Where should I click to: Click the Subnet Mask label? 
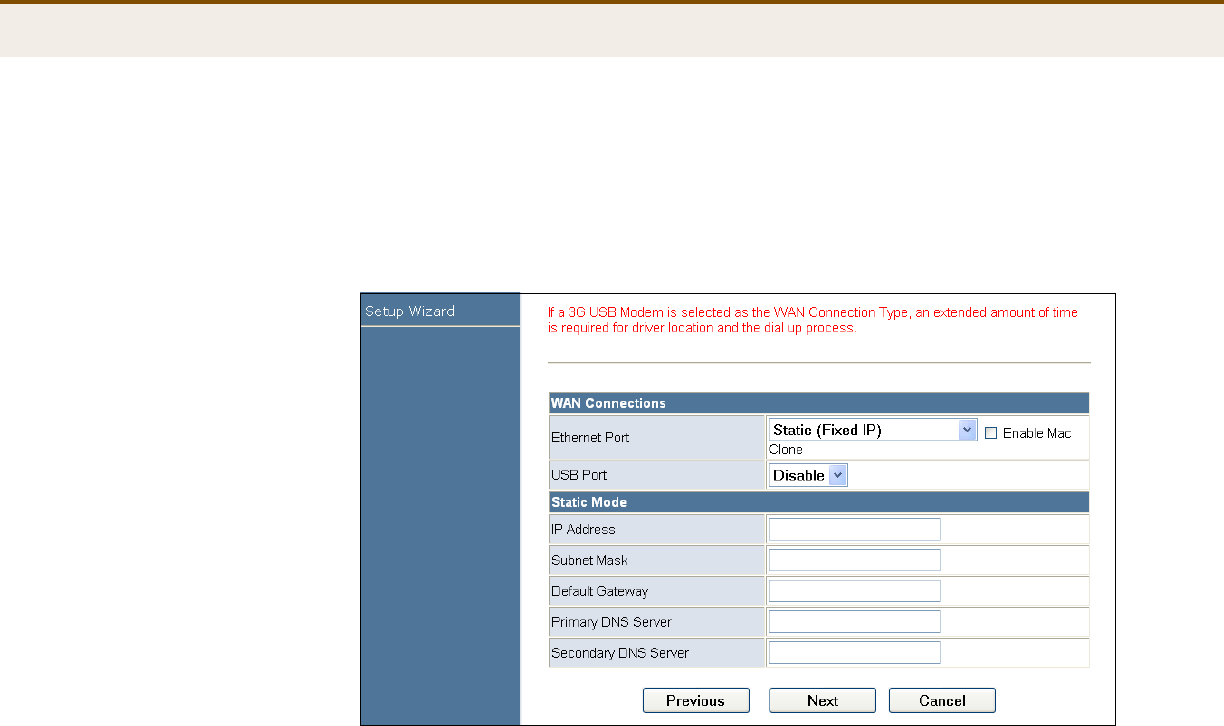tap(589, 560)
